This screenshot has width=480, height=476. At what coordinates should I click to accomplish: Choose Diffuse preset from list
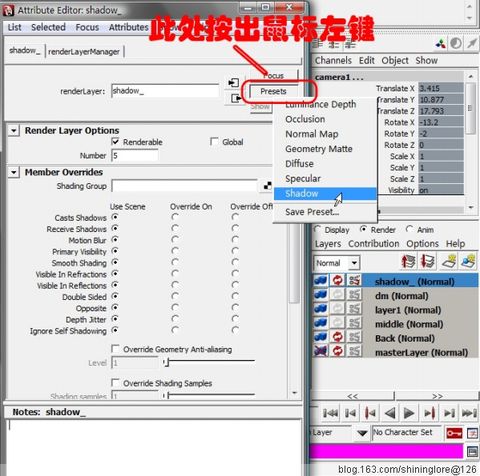[325, 164]
